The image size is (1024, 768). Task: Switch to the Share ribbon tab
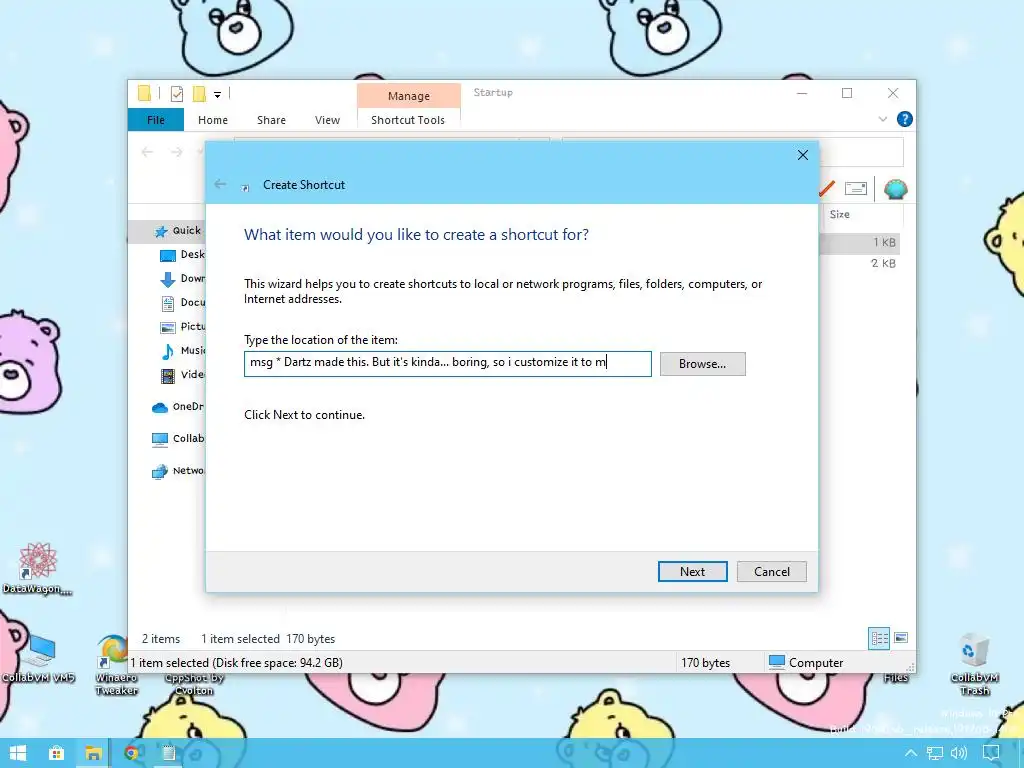pos(271,120)
